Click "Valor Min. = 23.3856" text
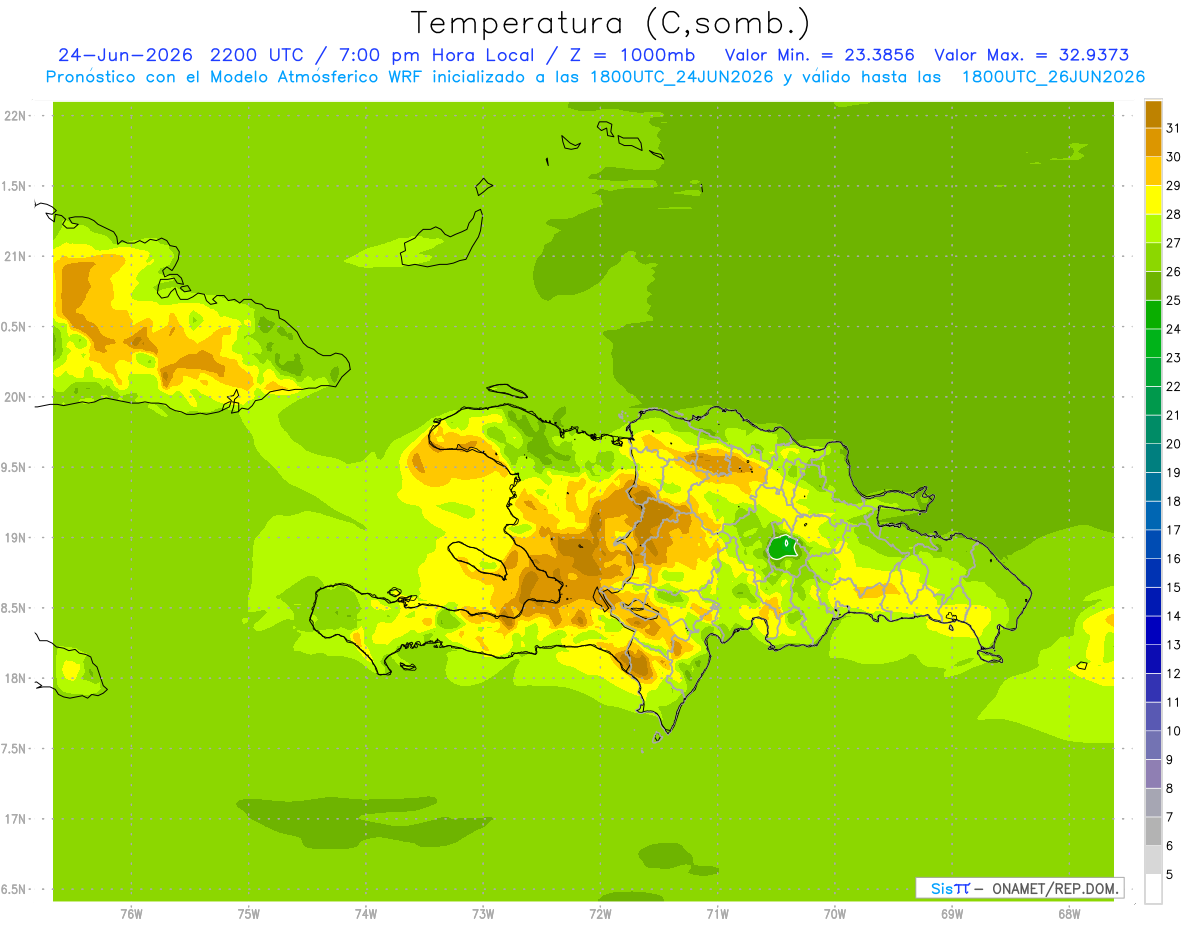Screen dimensions: 1200x927 (820, 55)
